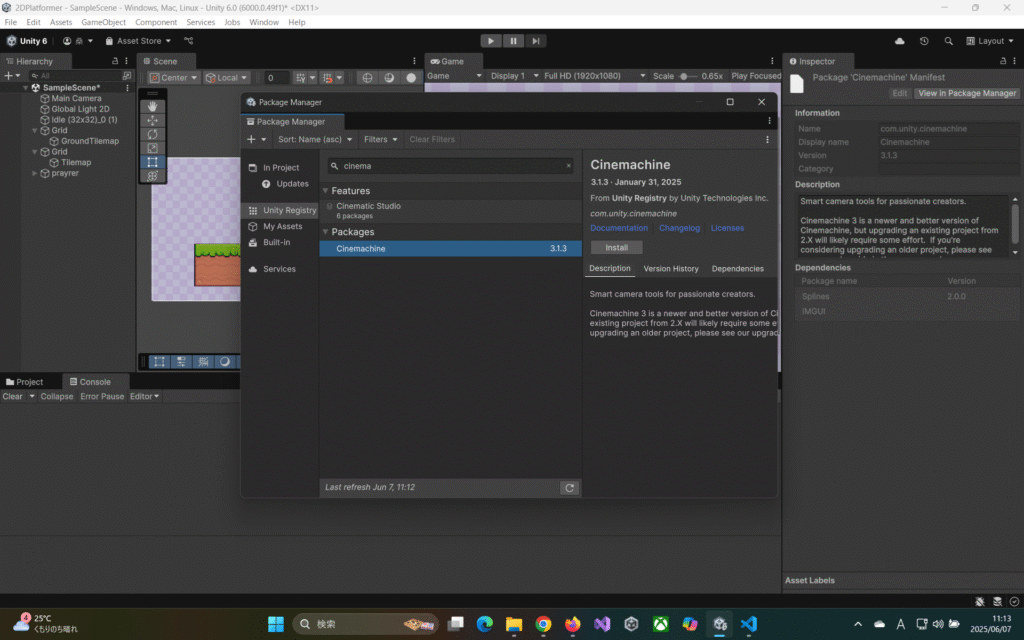Open the GameObject menu
1024x640 pixels.
coord(103,22)
